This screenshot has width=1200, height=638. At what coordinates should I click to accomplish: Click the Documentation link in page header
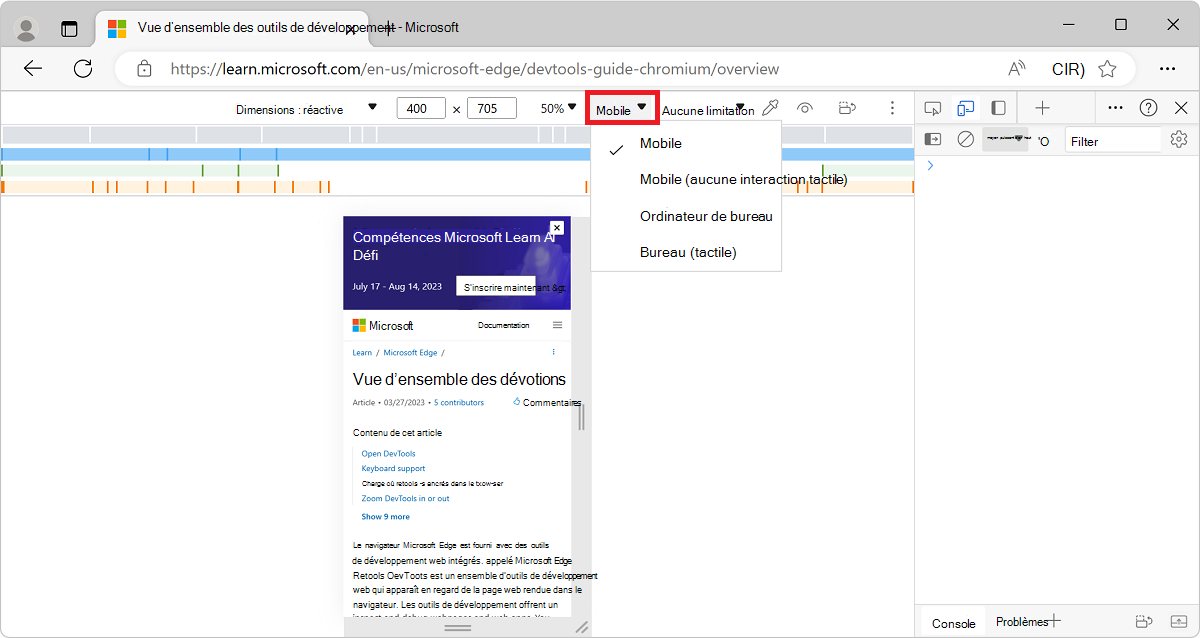click(503, 325)
